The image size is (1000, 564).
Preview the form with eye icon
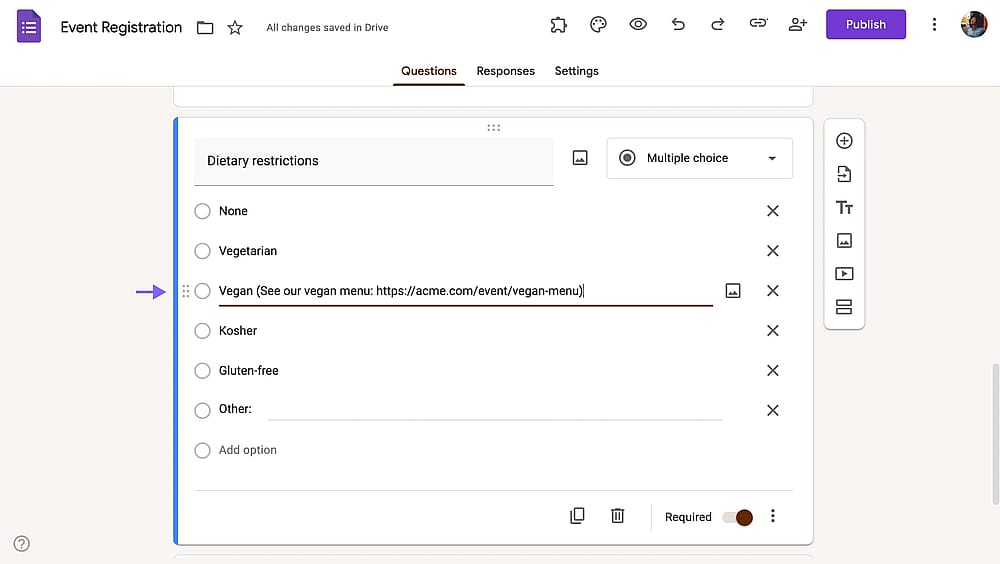(638, 24)
